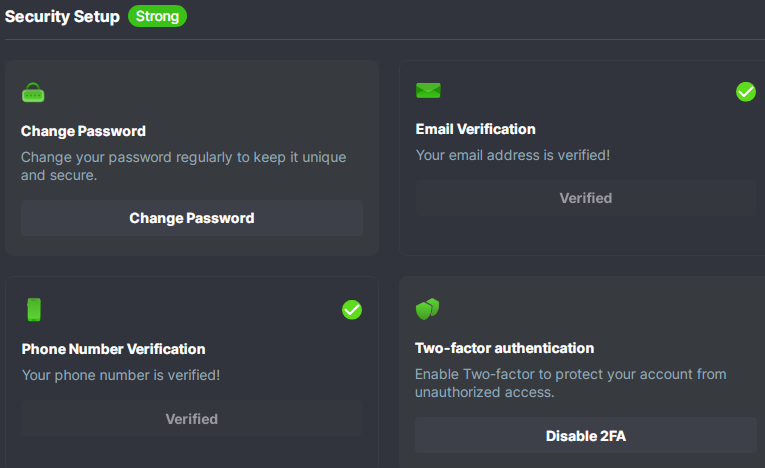Screen dimensions: 765x468
Task: Select the Security Setup heading
Action: [62, 17]
